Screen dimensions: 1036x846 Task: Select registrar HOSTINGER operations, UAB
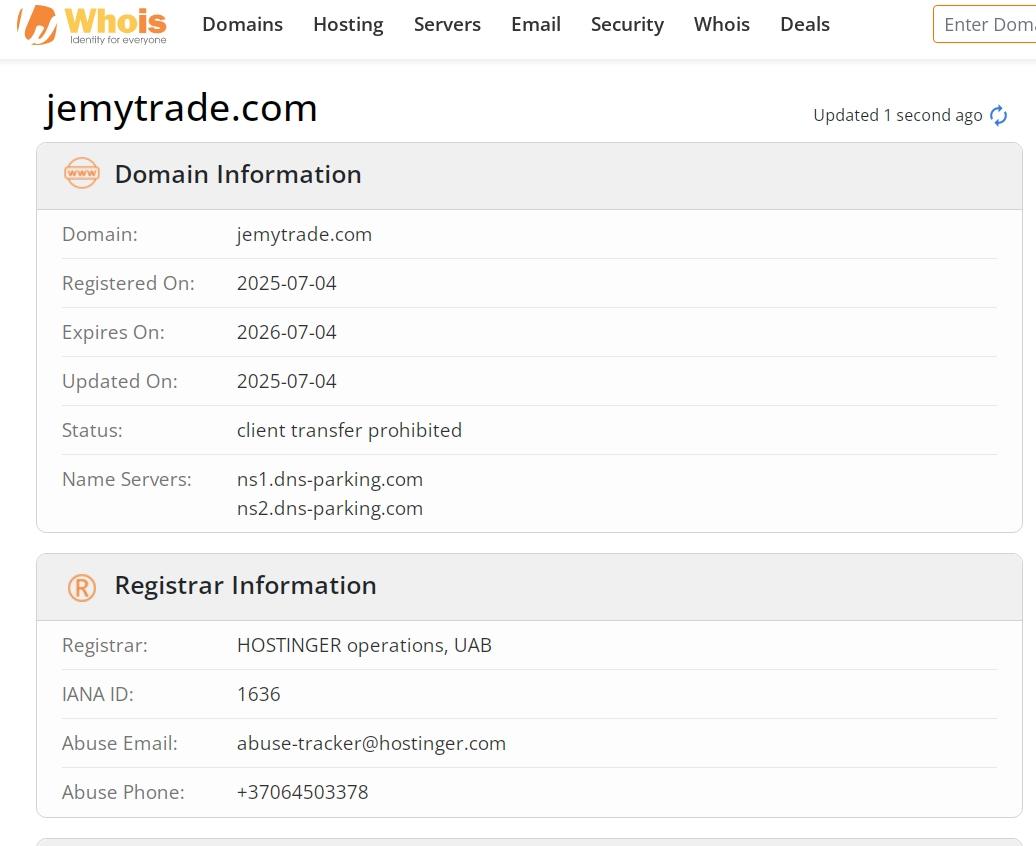tap(364, 645)
